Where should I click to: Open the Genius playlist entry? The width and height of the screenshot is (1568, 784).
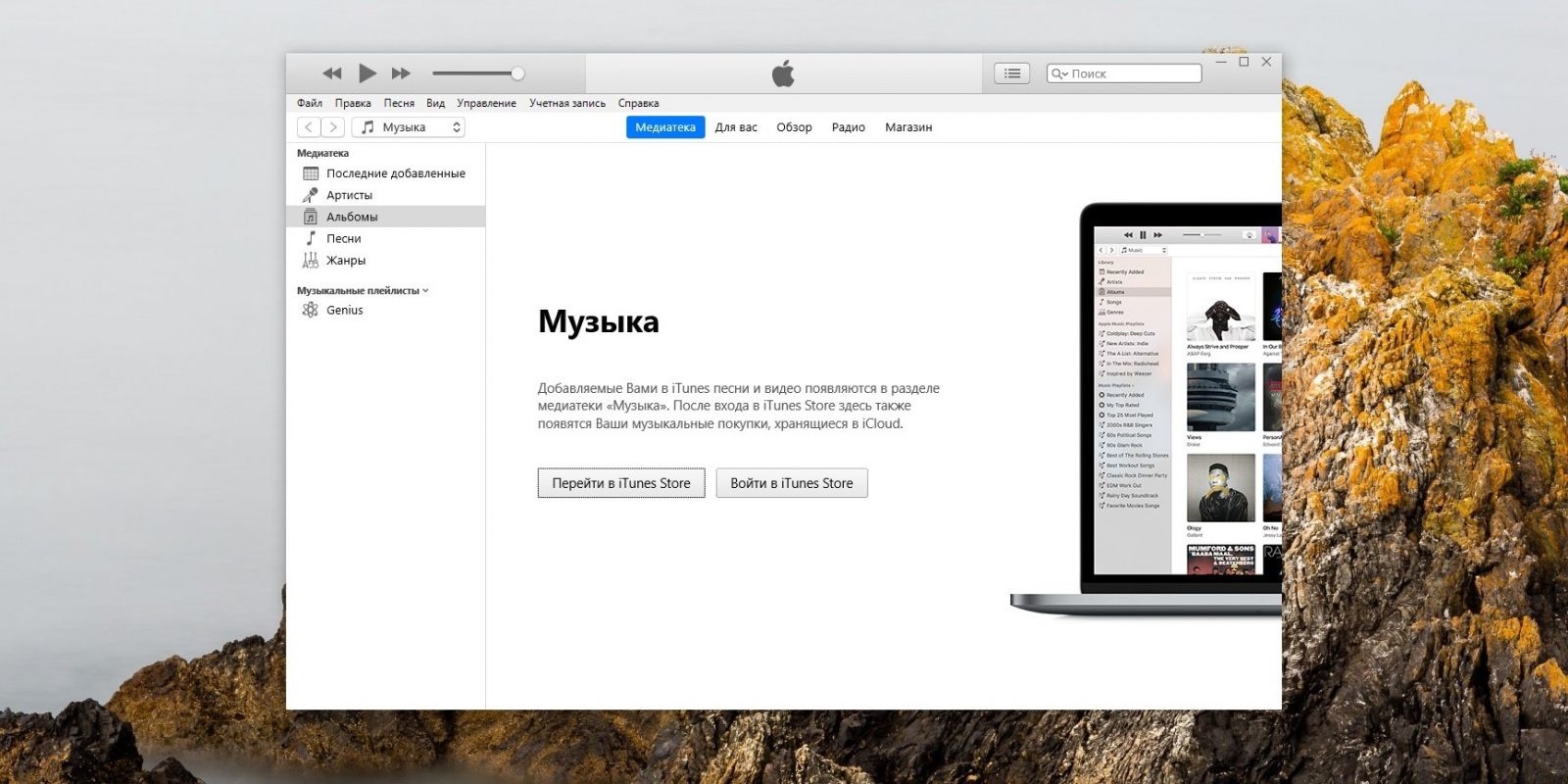385,310
